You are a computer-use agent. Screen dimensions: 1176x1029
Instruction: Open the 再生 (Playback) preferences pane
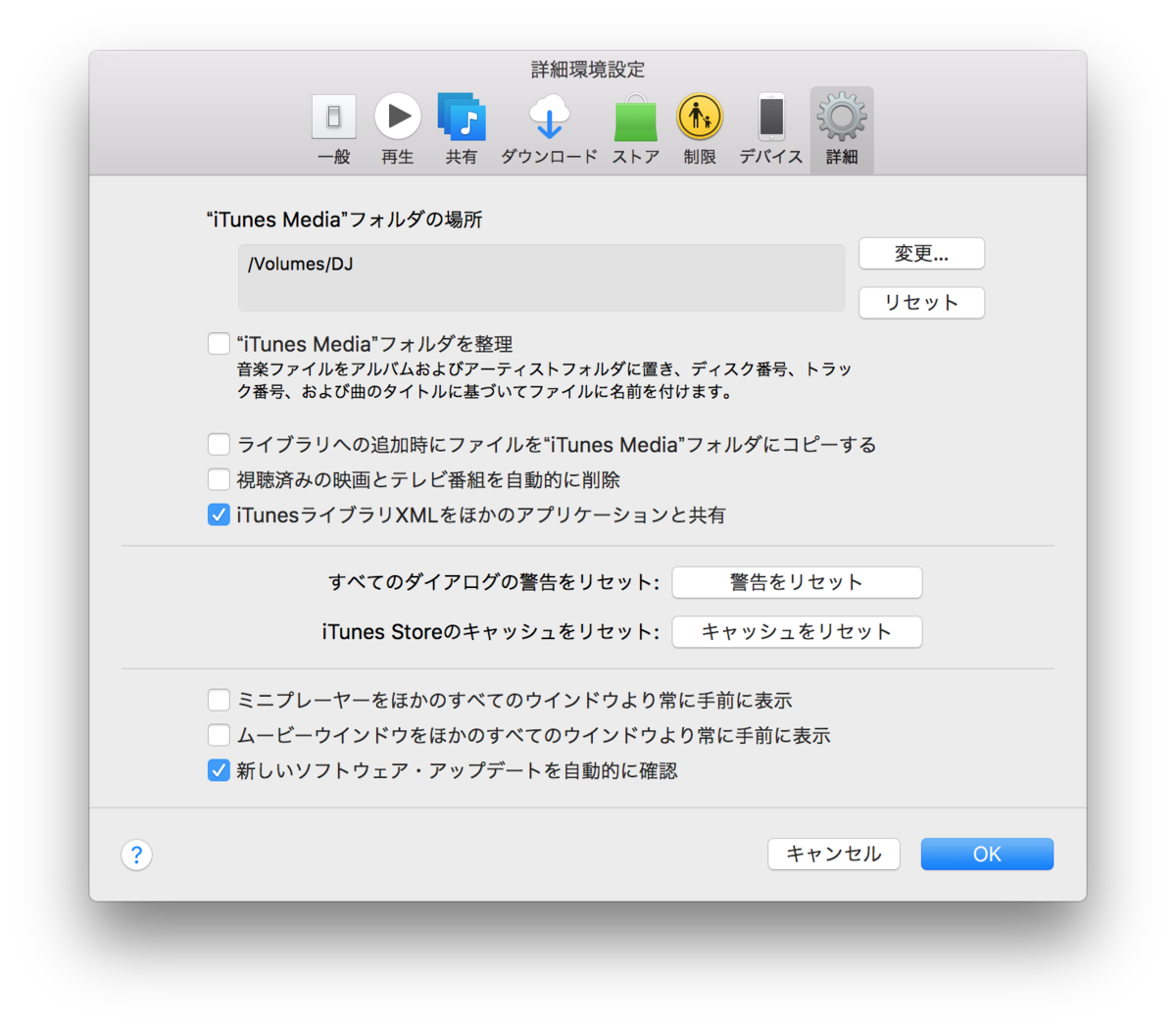[397, 130]
